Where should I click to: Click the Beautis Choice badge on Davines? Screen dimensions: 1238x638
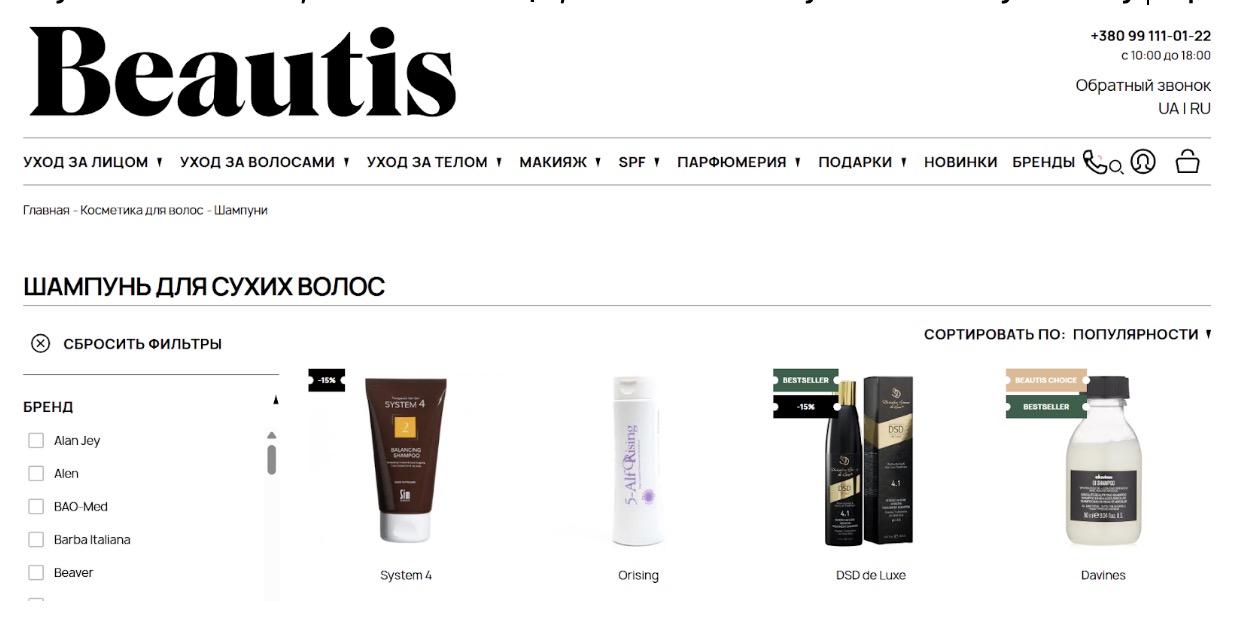point(1046,380)
